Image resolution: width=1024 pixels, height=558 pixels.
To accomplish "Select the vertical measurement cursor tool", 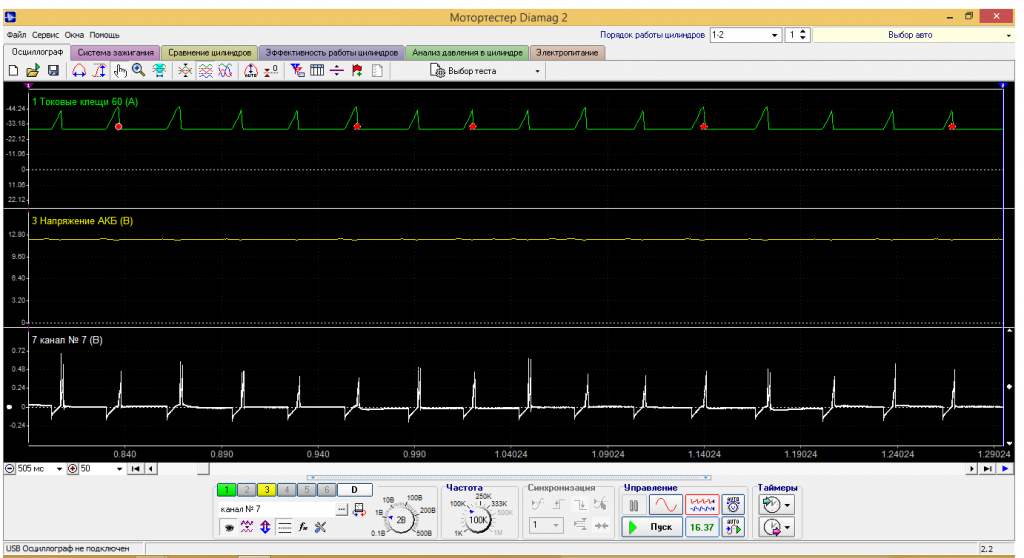I will pos(99,71).
